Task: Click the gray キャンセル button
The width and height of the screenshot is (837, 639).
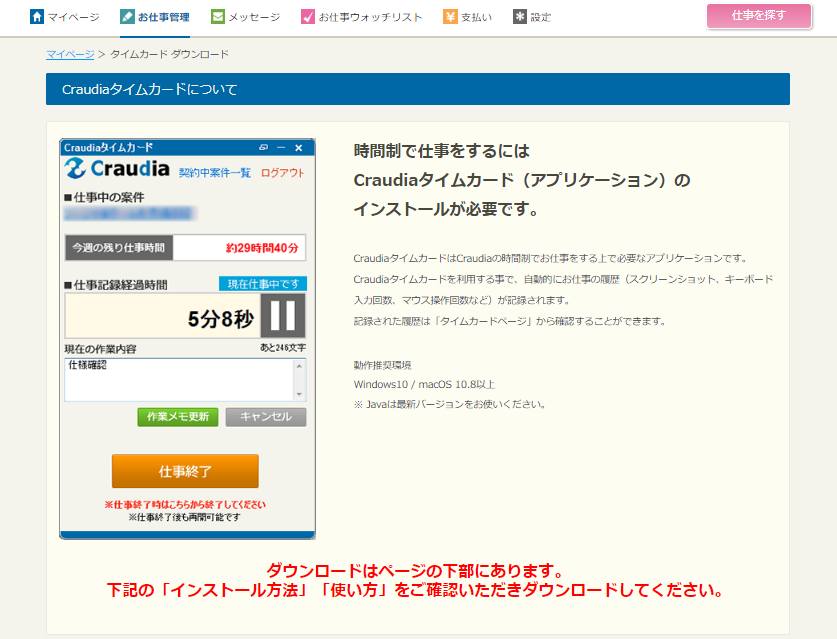Action: pos(266,417)
